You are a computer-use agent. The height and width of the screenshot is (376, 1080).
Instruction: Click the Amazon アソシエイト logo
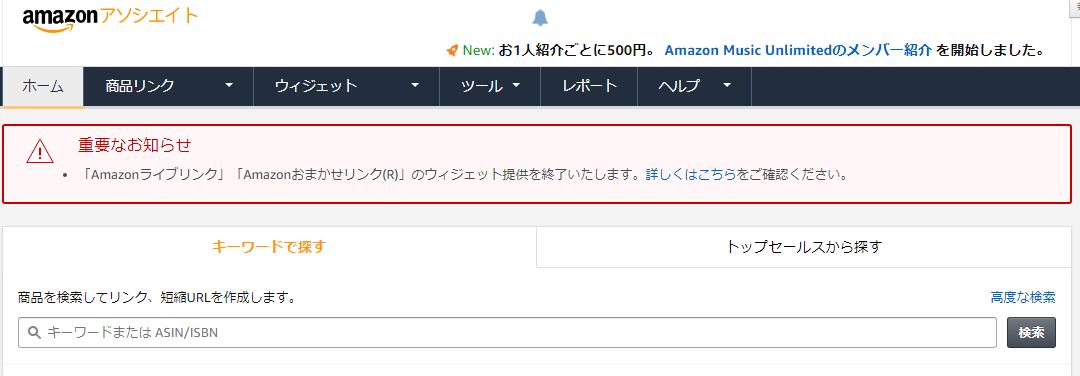pyautogui.click(x=110, y=19)
